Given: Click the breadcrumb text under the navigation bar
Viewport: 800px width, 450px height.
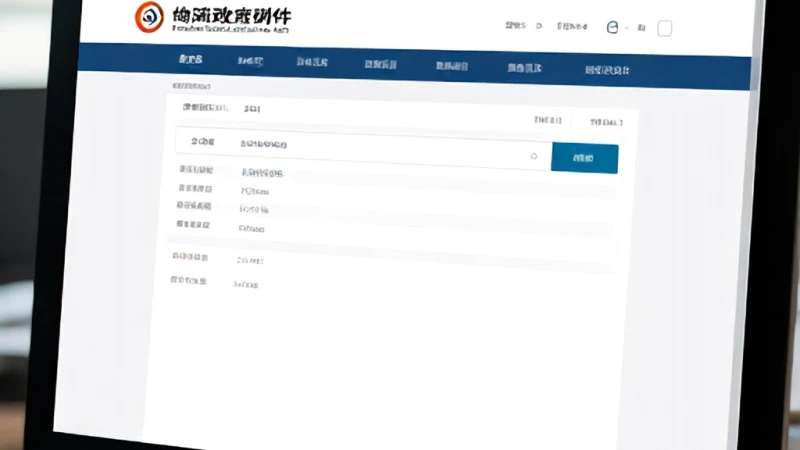Looking at the screenshot, I should pyautogui.click(x=191, y=86).
